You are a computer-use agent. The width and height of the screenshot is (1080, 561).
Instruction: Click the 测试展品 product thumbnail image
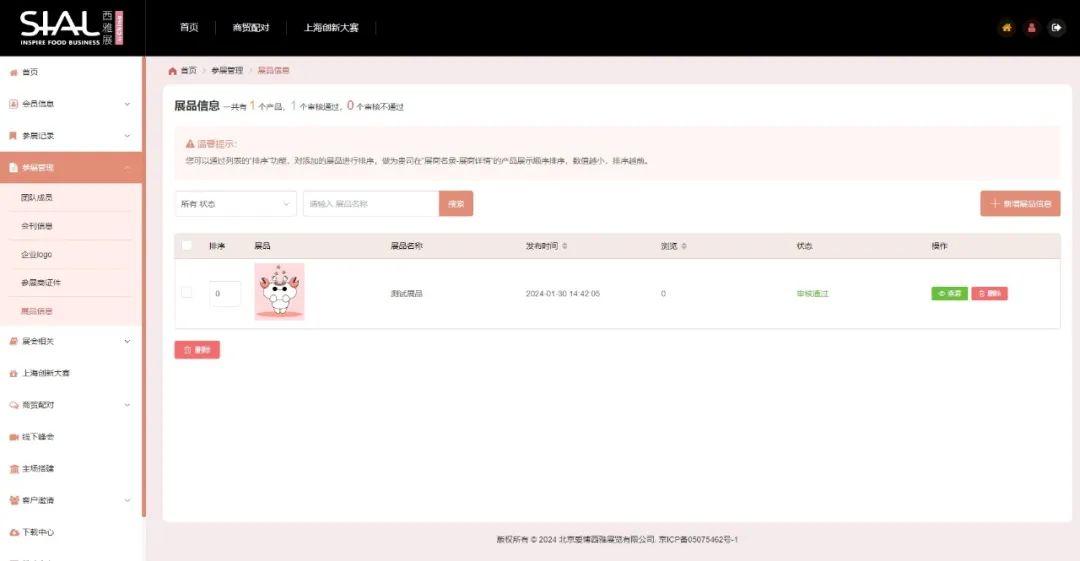coord(279,292)
